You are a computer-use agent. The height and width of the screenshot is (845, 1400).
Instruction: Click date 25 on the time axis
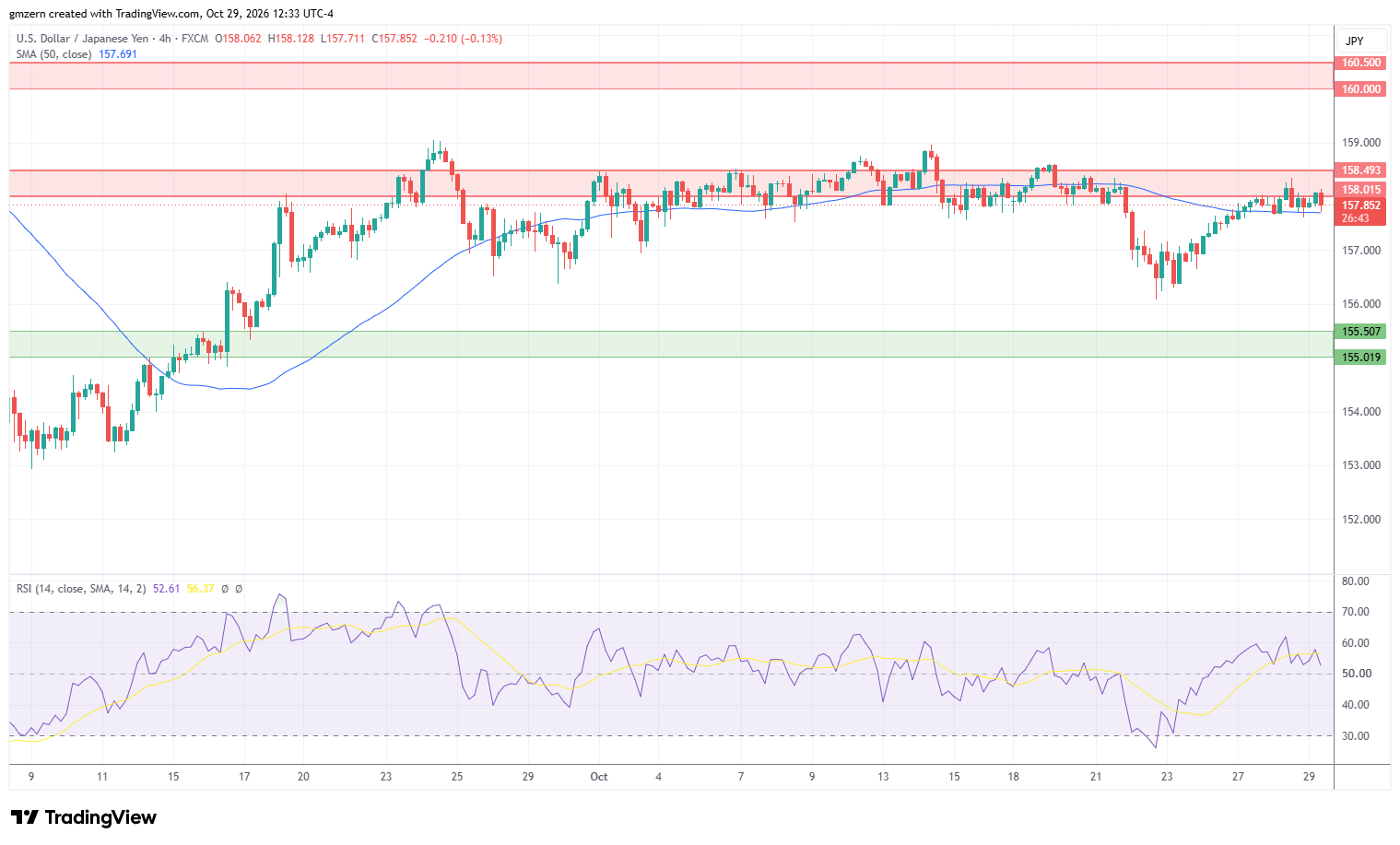(x=457, y=777)
